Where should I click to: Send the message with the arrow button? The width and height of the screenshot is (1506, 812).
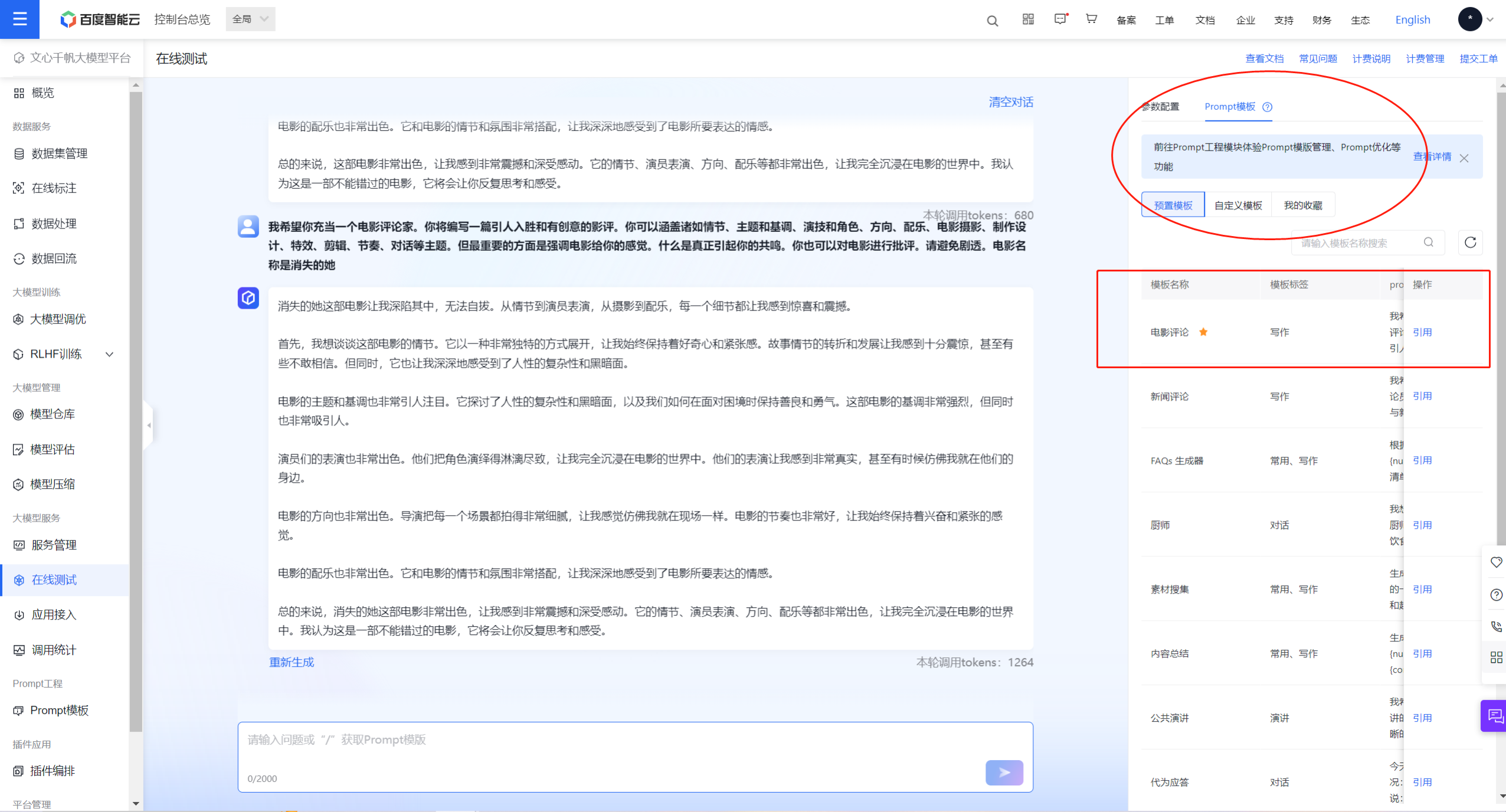pyautogui.click(x=1004, y=772)
